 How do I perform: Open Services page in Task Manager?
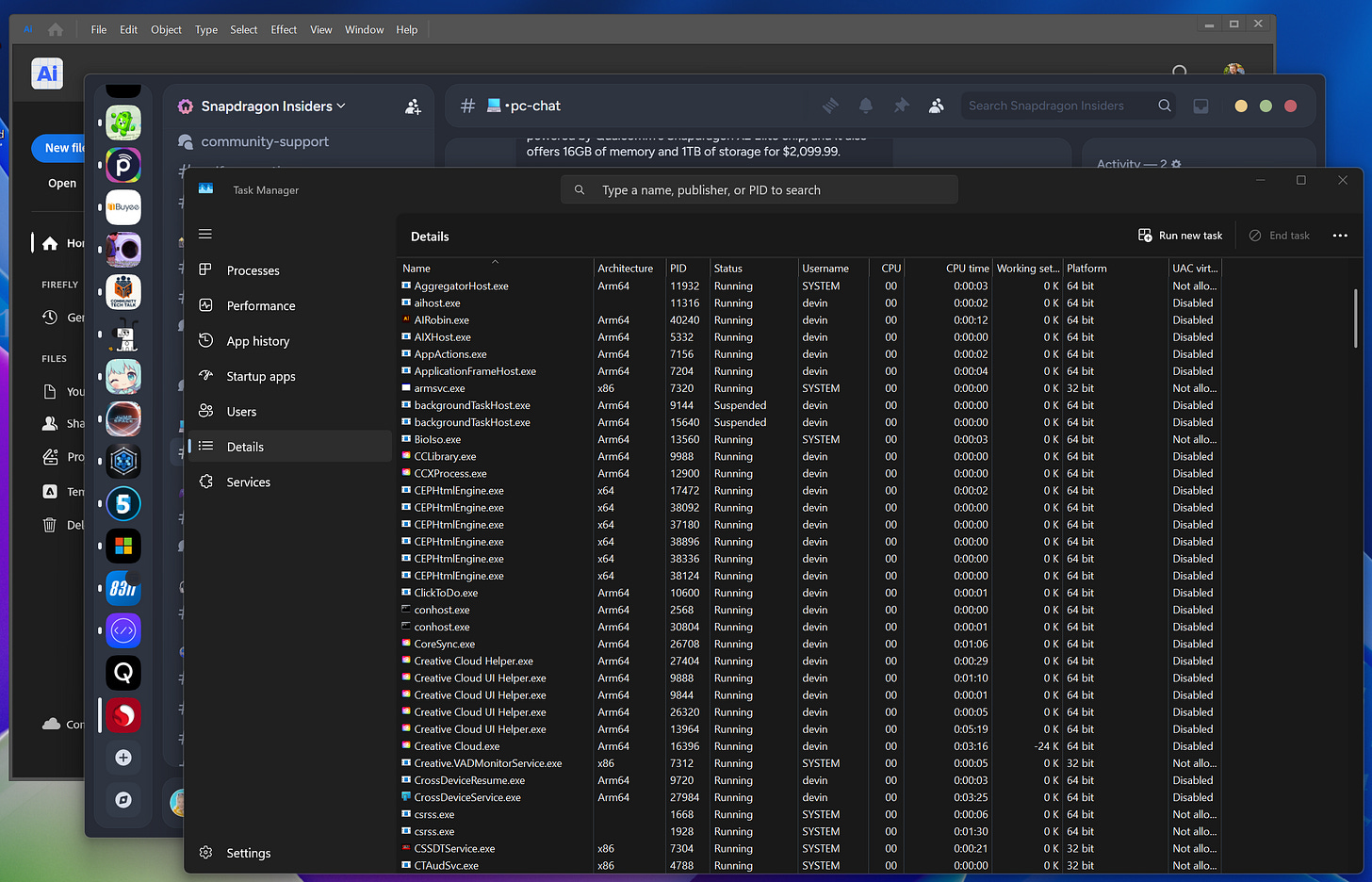pos(289,482)
